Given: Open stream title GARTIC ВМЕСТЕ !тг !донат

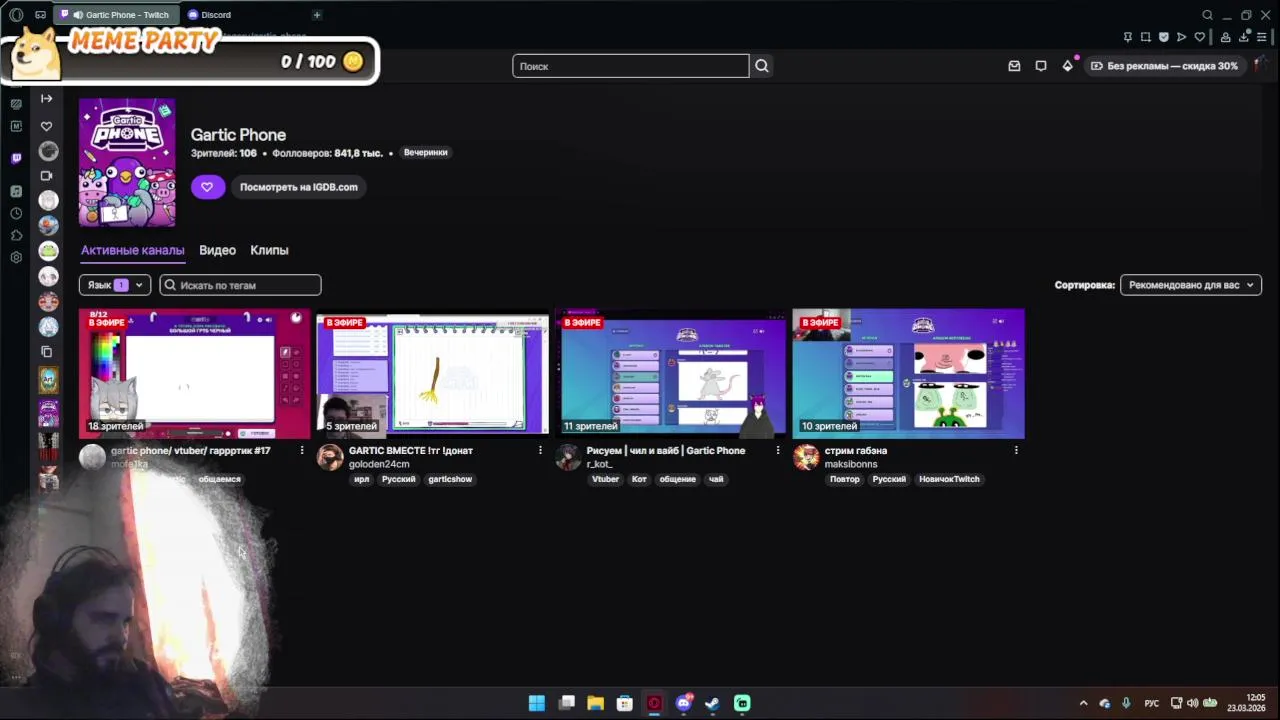Looking at the screenshot, I should (x=411, y=451).
